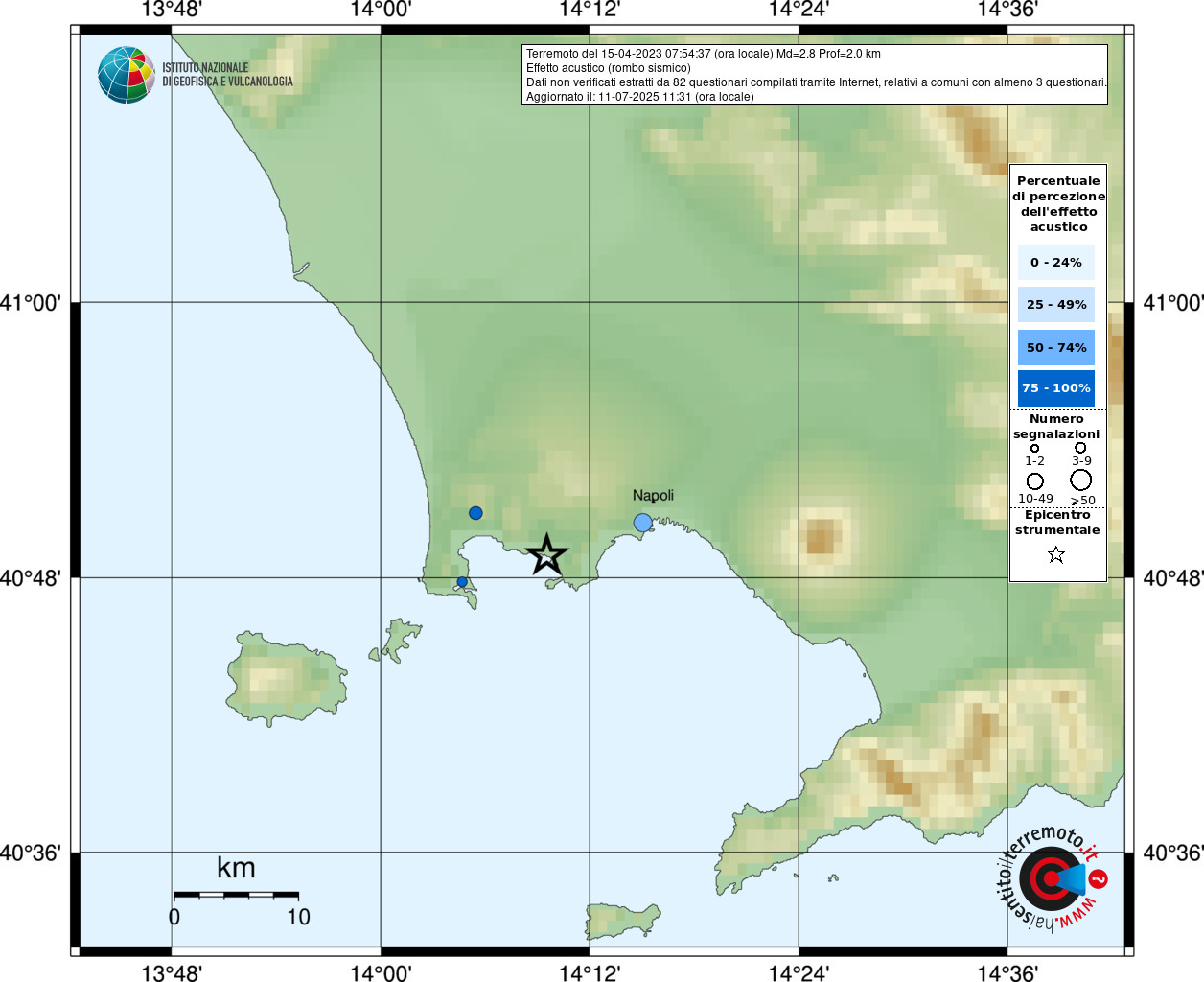The height and width of the screenshot is (982, 1204).
Task: Click the '10' scale bar number
Action: [x=298, y=917]
